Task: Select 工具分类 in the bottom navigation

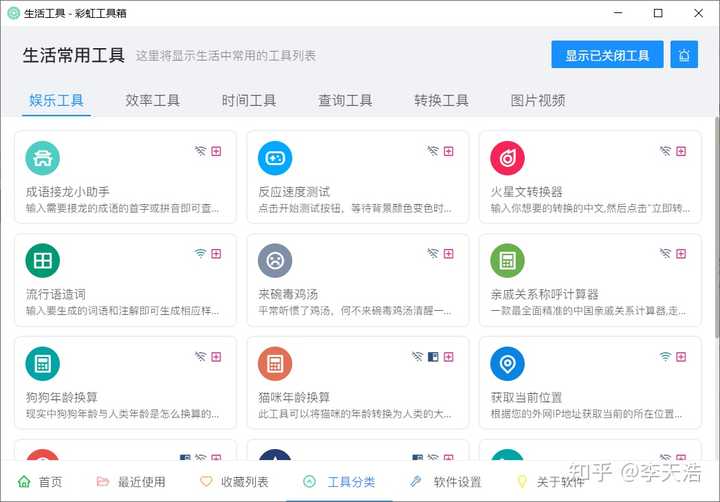Action: 339,482
